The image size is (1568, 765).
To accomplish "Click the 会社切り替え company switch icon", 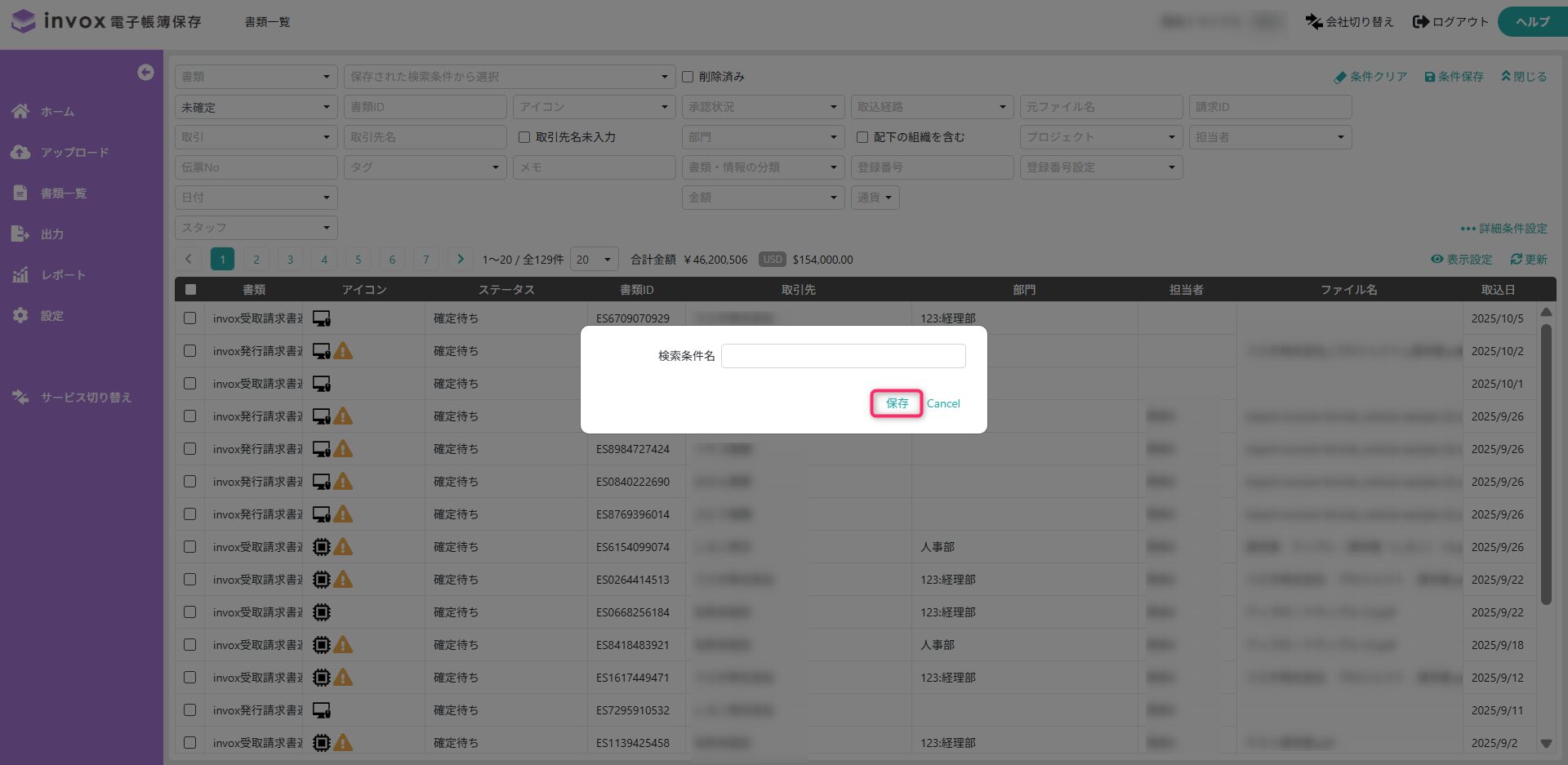I will pyautogui.click(x=1313, y=22).
